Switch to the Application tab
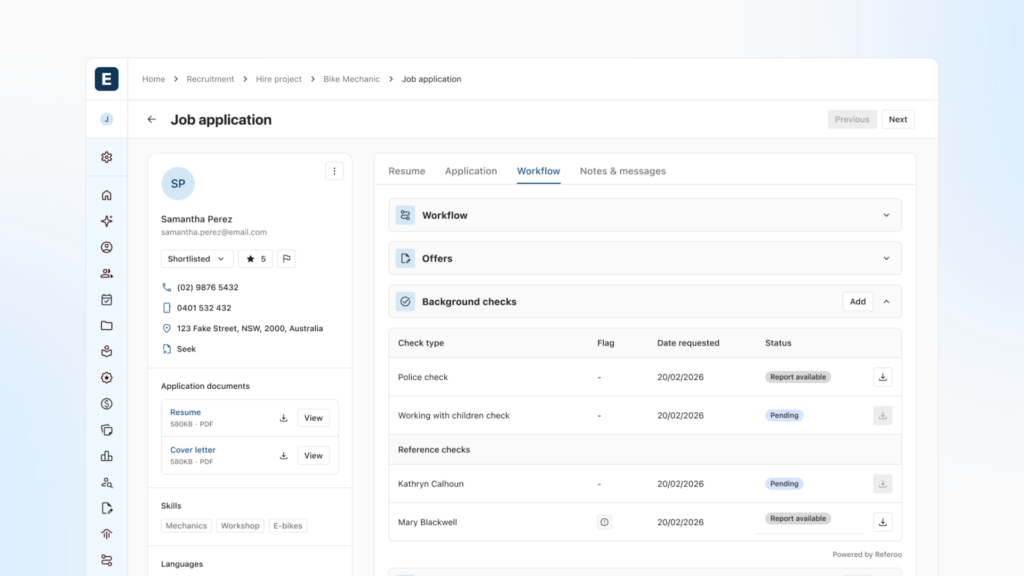1024x576 pixels. 471,171
